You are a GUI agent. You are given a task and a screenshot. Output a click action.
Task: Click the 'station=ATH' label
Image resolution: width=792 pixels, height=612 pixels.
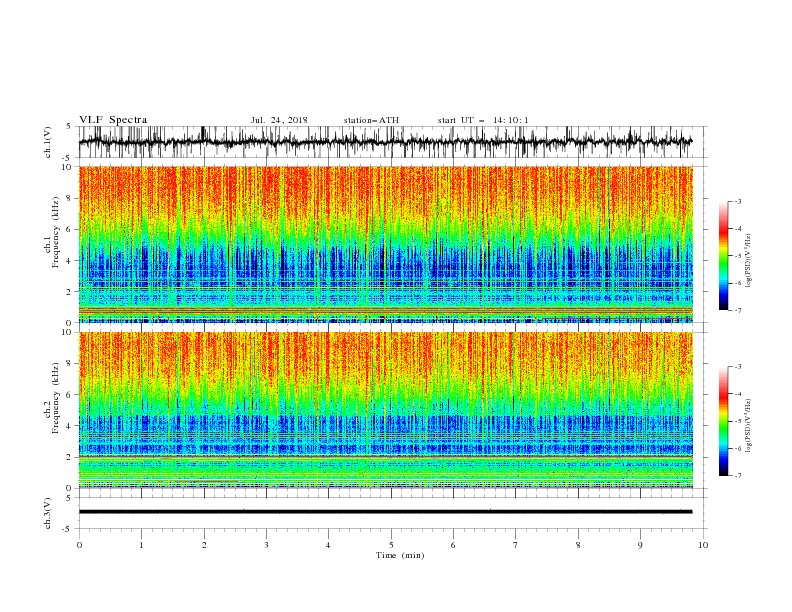point(371,120)
